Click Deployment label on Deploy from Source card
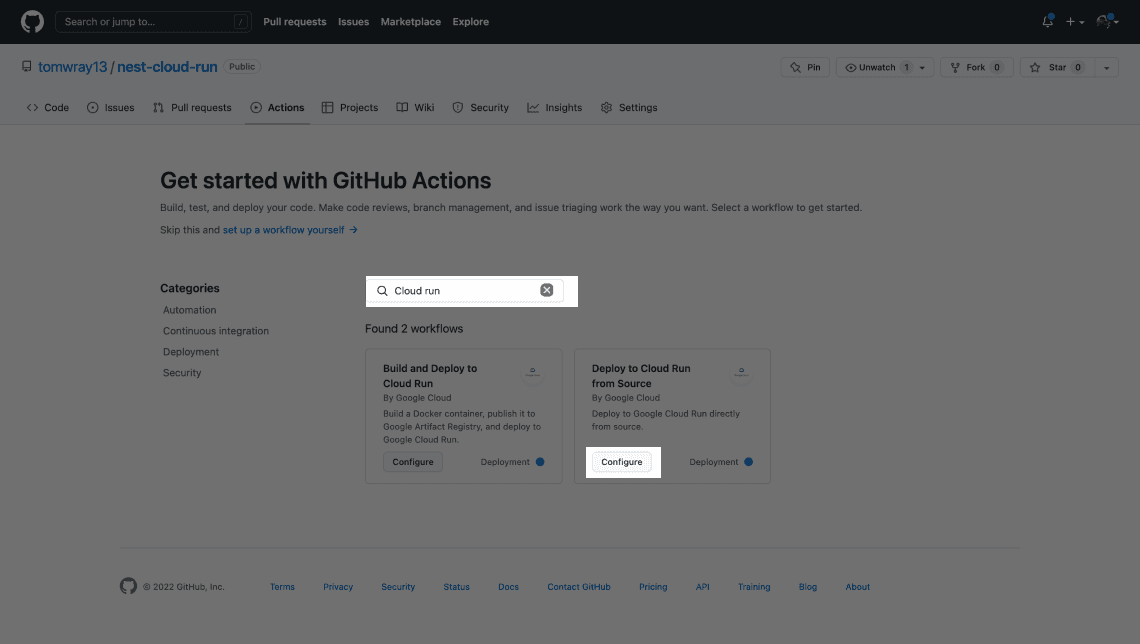The image size is (1140, 644). coord(713,462)
